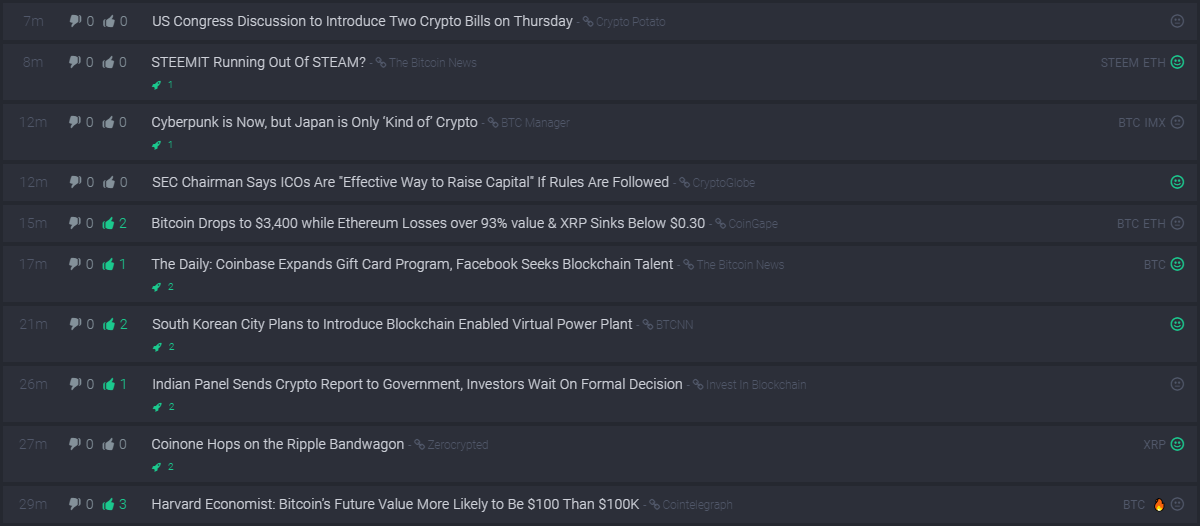Click thumbs-down on the STEEMIT story

coord(75,63)
